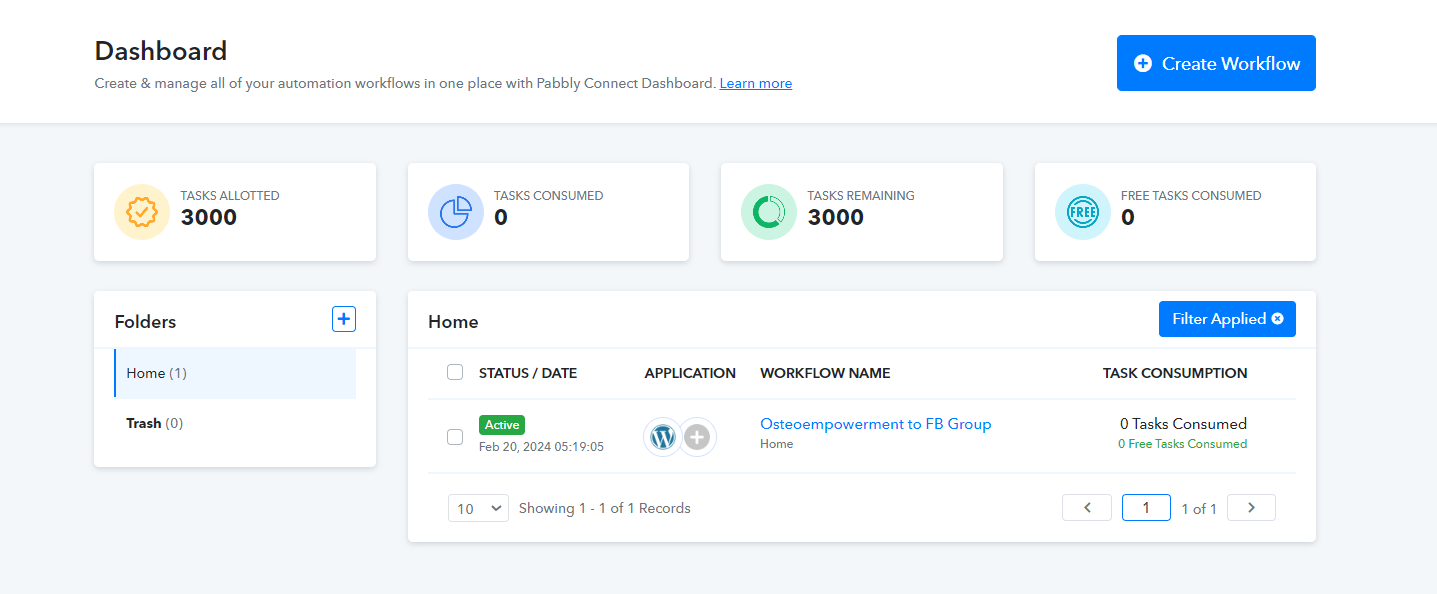Click the WordPress application icon
The width and height of the screenshot is (1437, 594).
pos(662,437)
